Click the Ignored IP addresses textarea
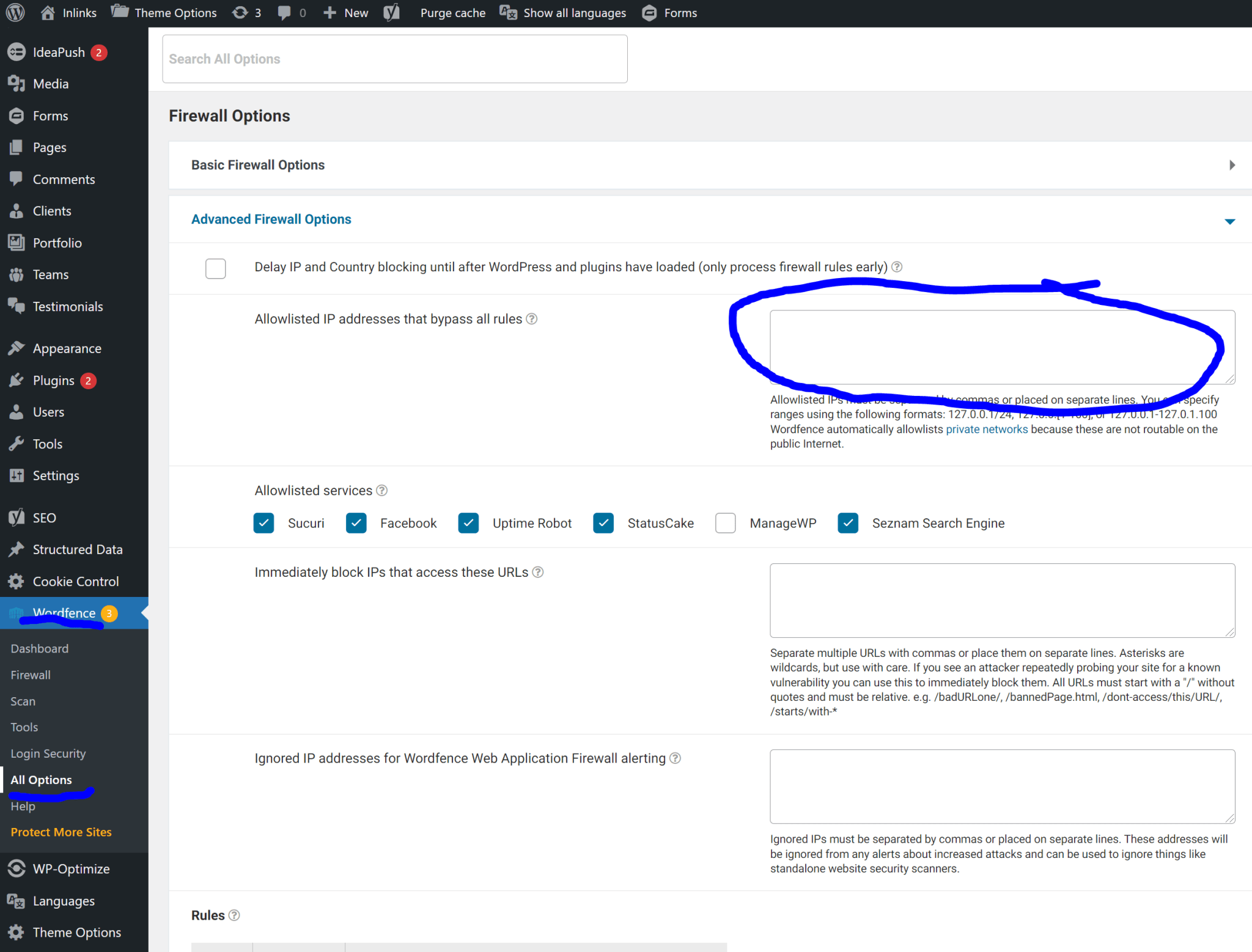 [x=1003, y=786]
